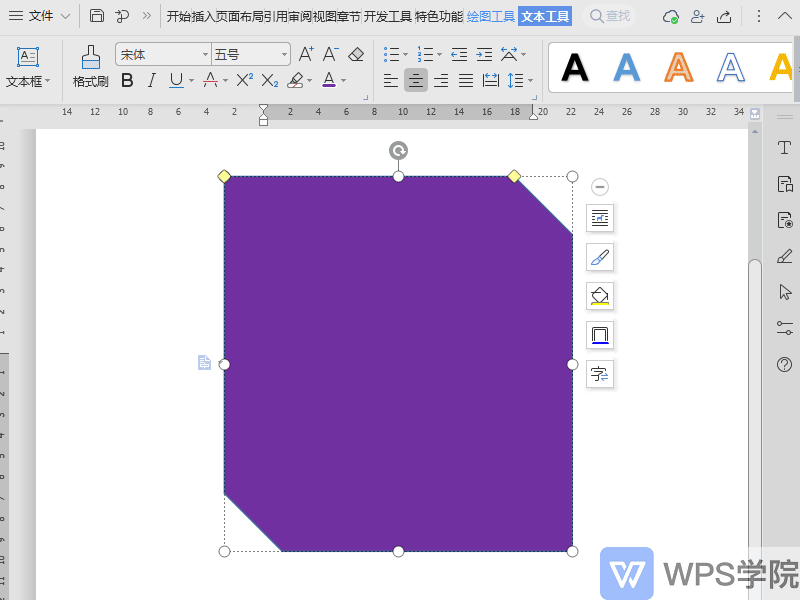Switch to the 开始 tab
The image size is (800, 600).
[179, 17]
